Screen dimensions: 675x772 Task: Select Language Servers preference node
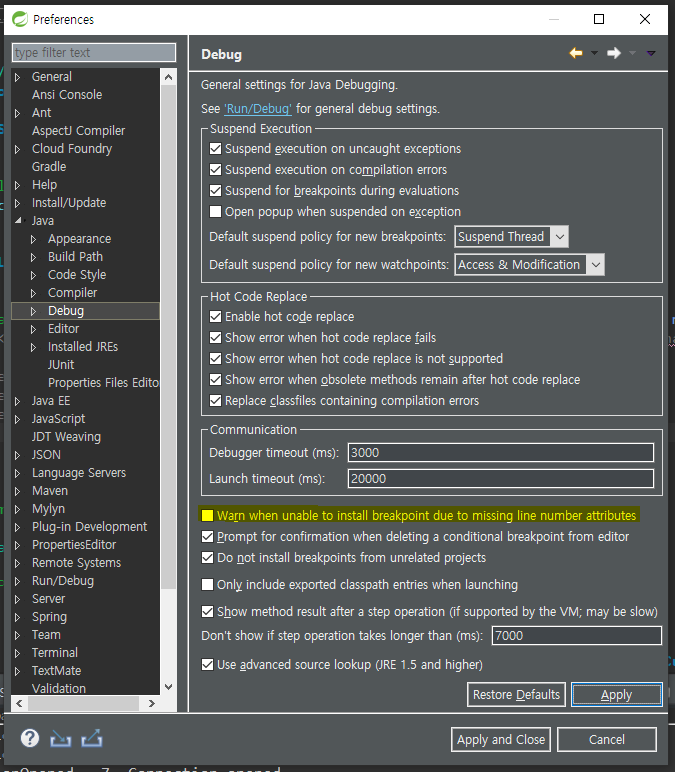79,473
